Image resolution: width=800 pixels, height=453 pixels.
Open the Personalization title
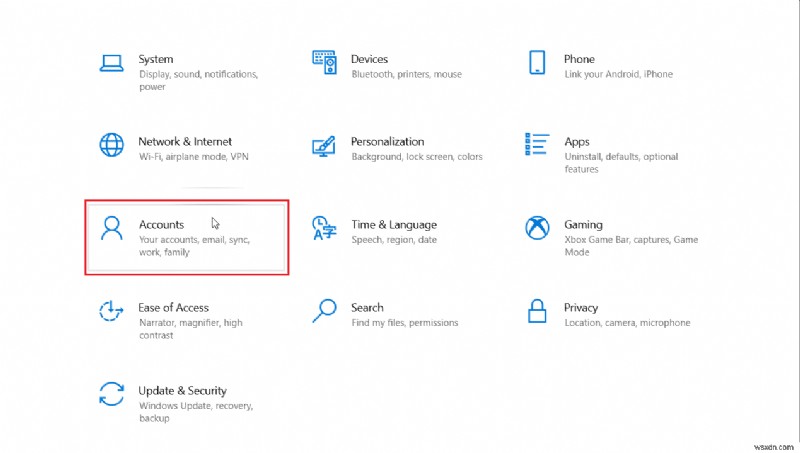(x=387, y=142)
